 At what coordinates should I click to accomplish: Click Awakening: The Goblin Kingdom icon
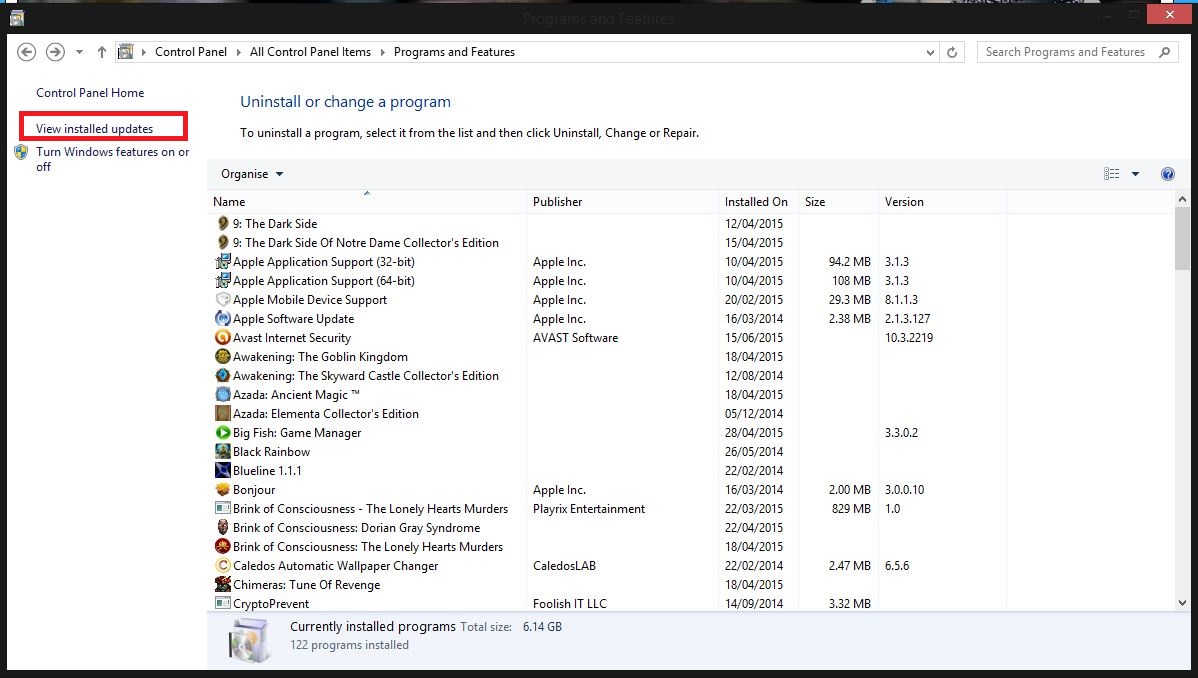pos(222,356)
